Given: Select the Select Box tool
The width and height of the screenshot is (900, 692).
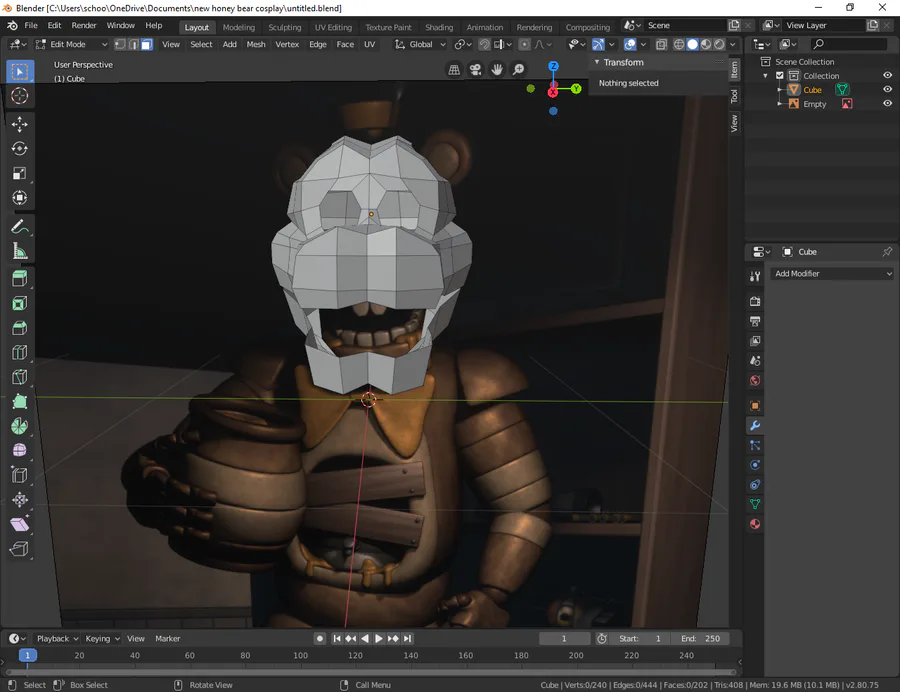Looking at the screenshot, I should pyautogui.click(x=20, y=71).
